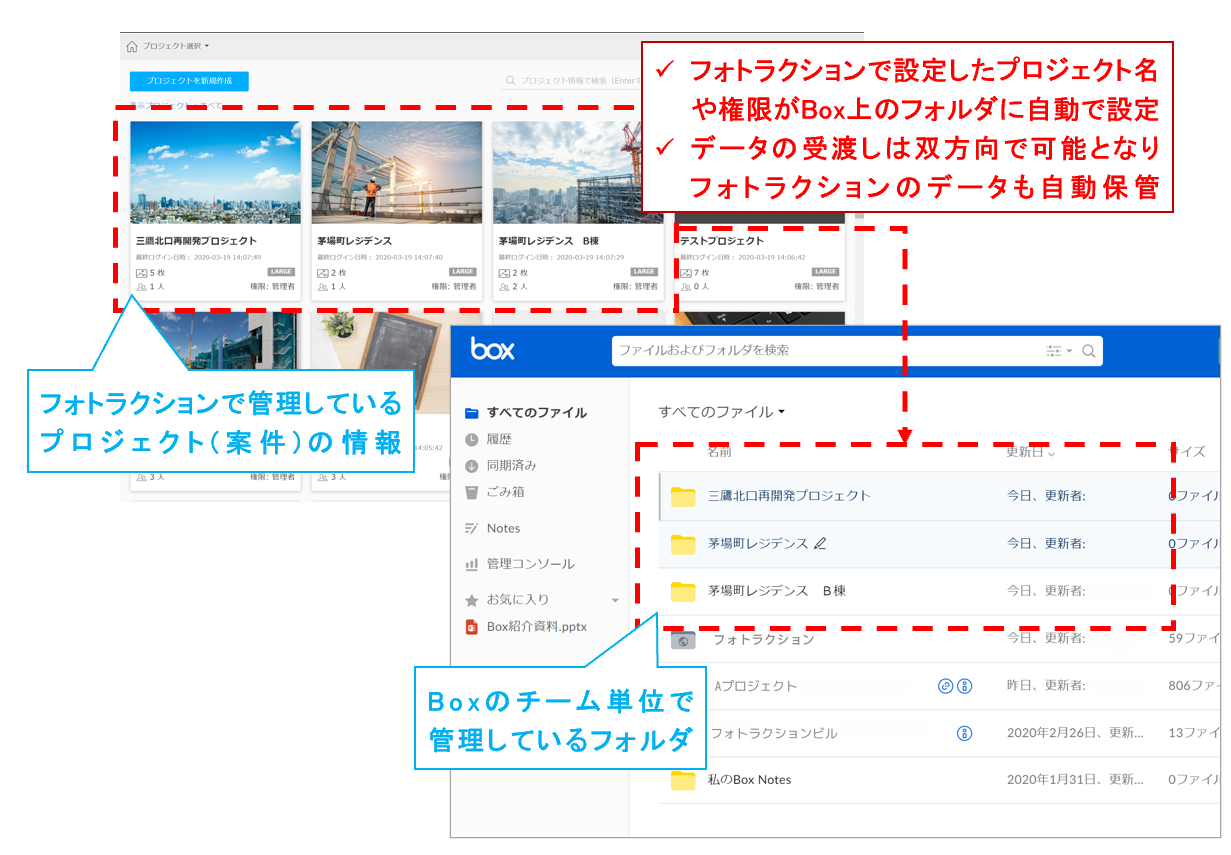Viewport: 1231px width, 855px height.
Task: Click the 806ファイル size of Aプロジェクト row
Action: click(1194, 686)
